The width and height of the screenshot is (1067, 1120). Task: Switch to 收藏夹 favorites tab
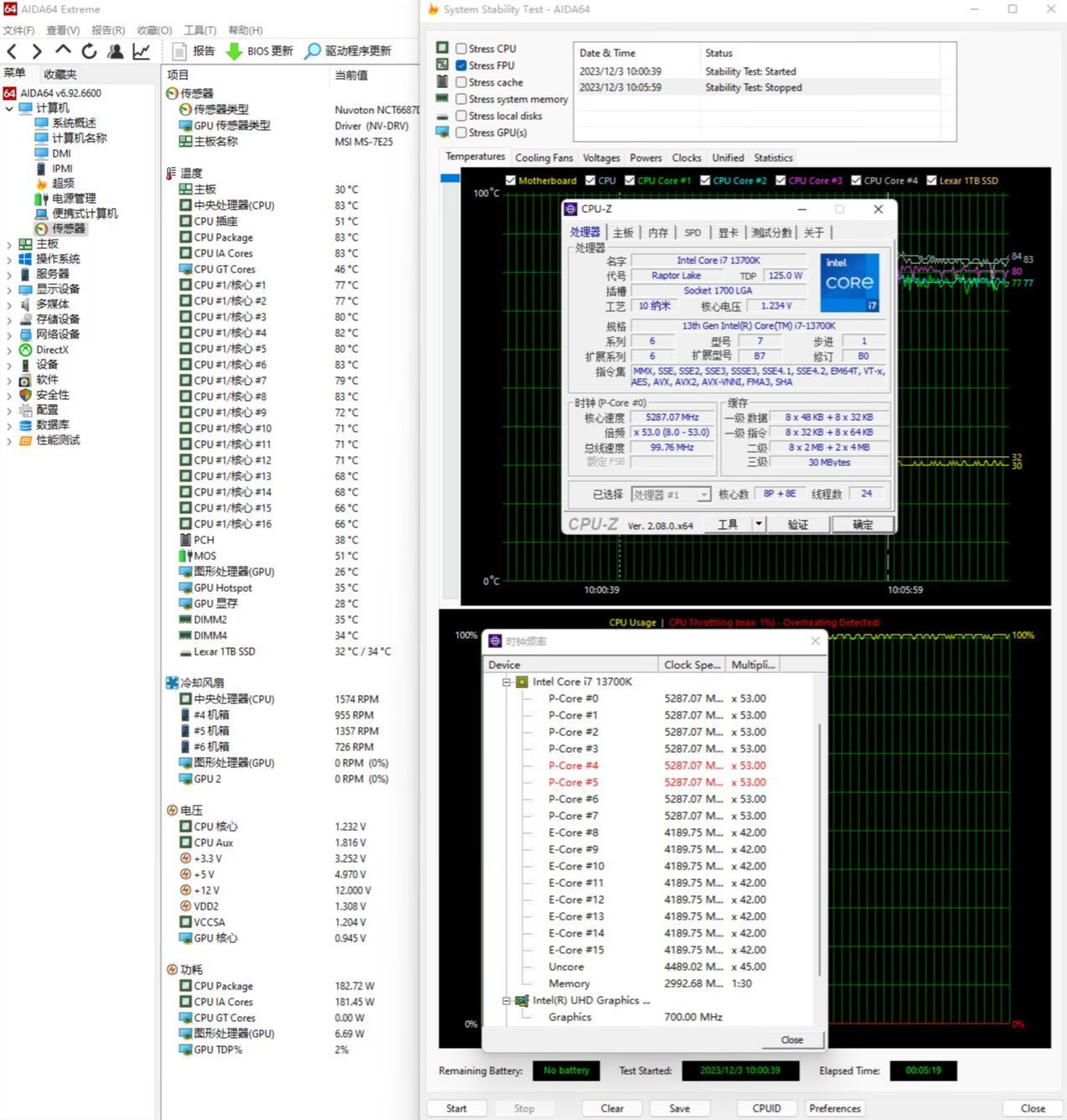[x=60, y=74]
